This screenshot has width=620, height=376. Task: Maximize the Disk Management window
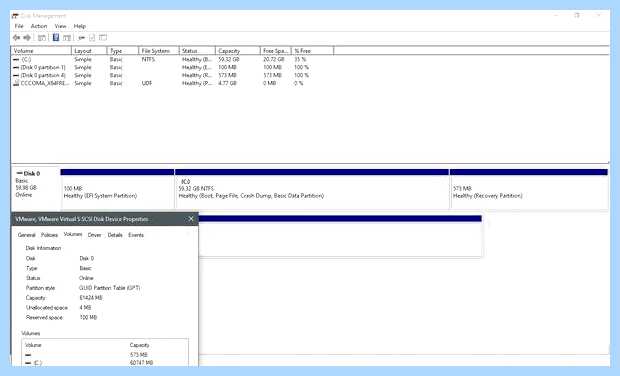[x=577, y=15]
